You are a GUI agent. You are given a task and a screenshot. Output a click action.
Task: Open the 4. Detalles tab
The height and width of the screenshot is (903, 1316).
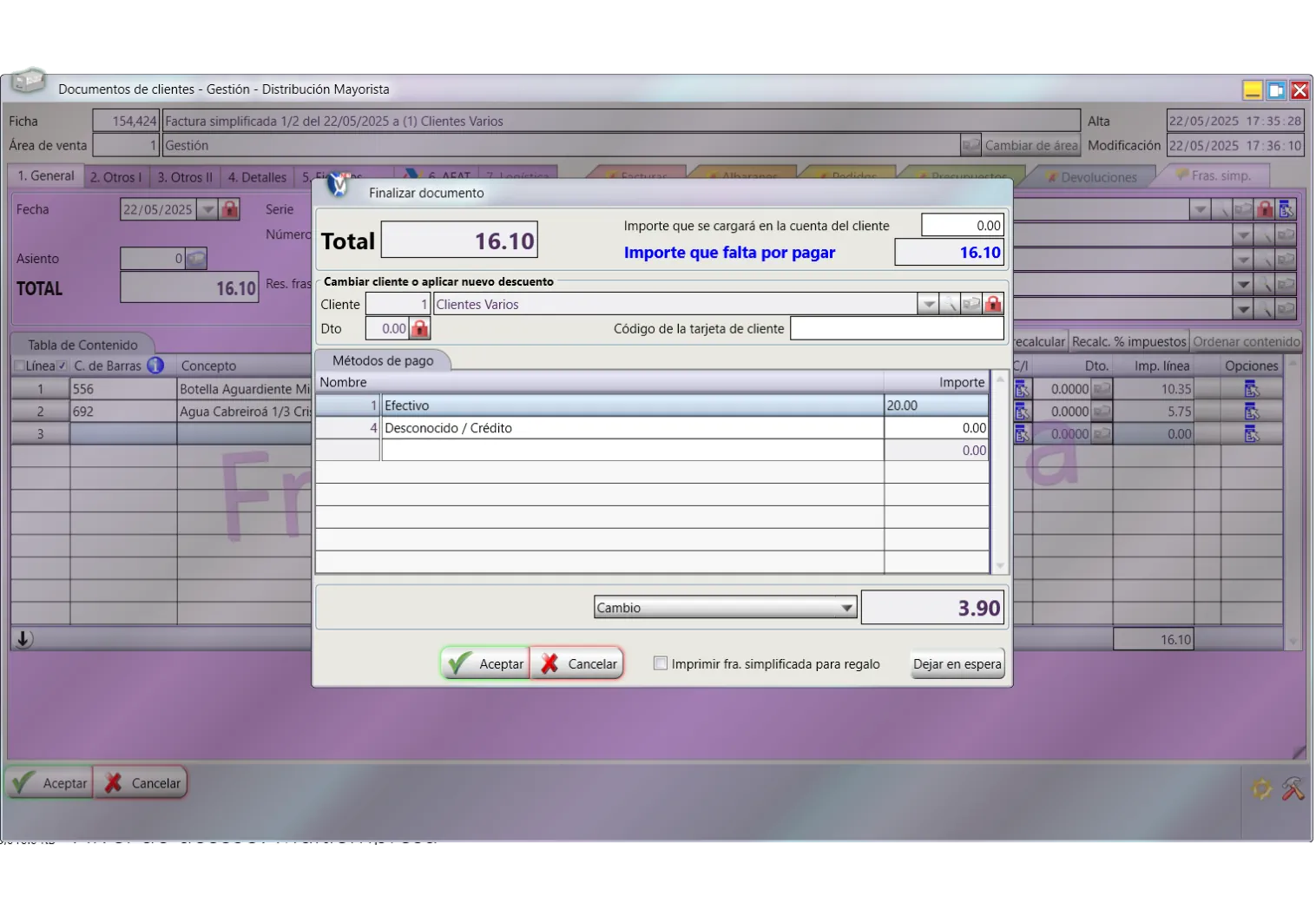[x=257, y=177]
